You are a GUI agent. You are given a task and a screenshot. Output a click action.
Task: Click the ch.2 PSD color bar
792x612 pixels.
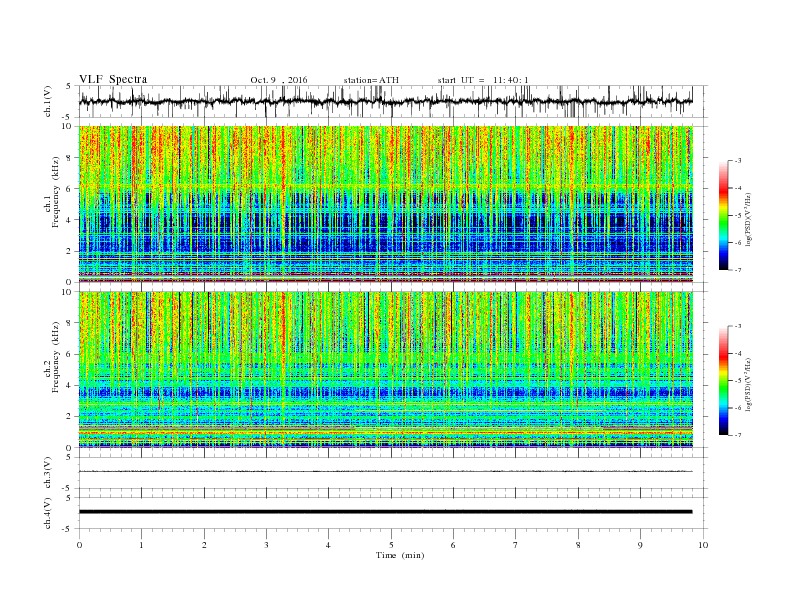(724, 381)
